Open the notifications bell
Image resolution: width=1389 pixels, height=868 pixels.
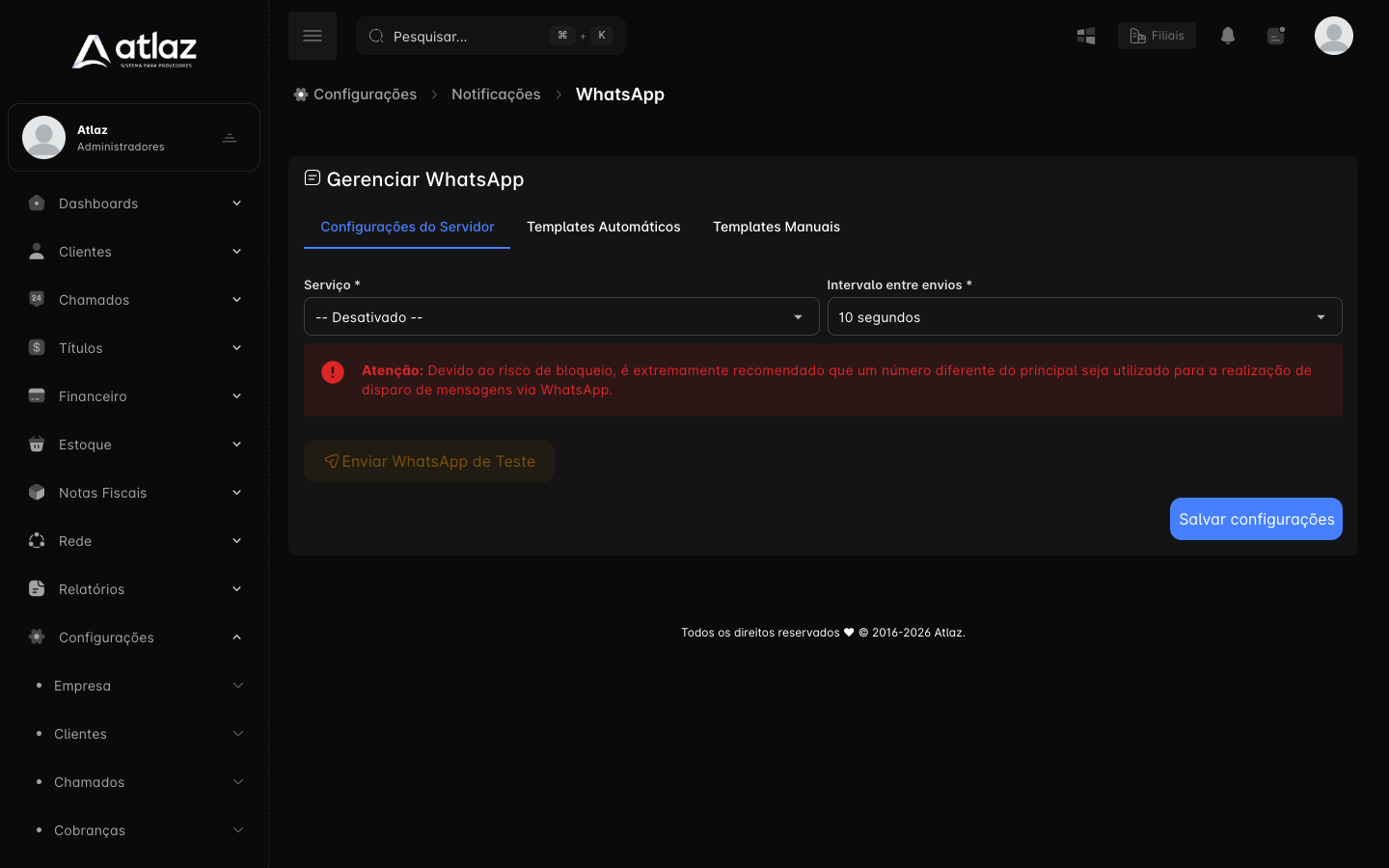pos(1228,36)
